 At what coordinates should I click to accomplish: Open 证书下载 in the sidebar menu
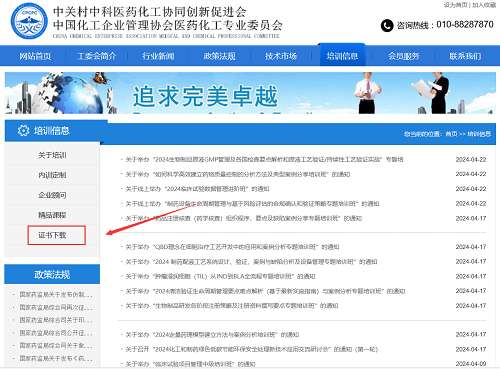(52, 235)
